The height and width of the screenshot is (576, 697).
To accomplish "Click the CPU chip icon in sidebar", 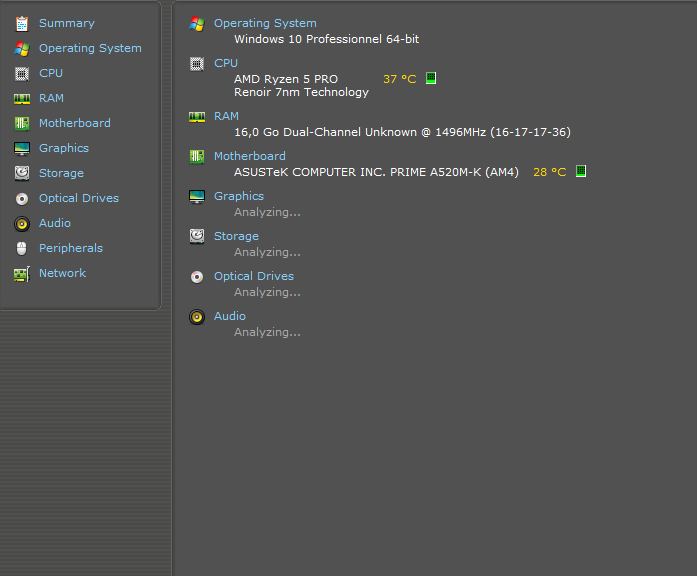I will 21,73.
